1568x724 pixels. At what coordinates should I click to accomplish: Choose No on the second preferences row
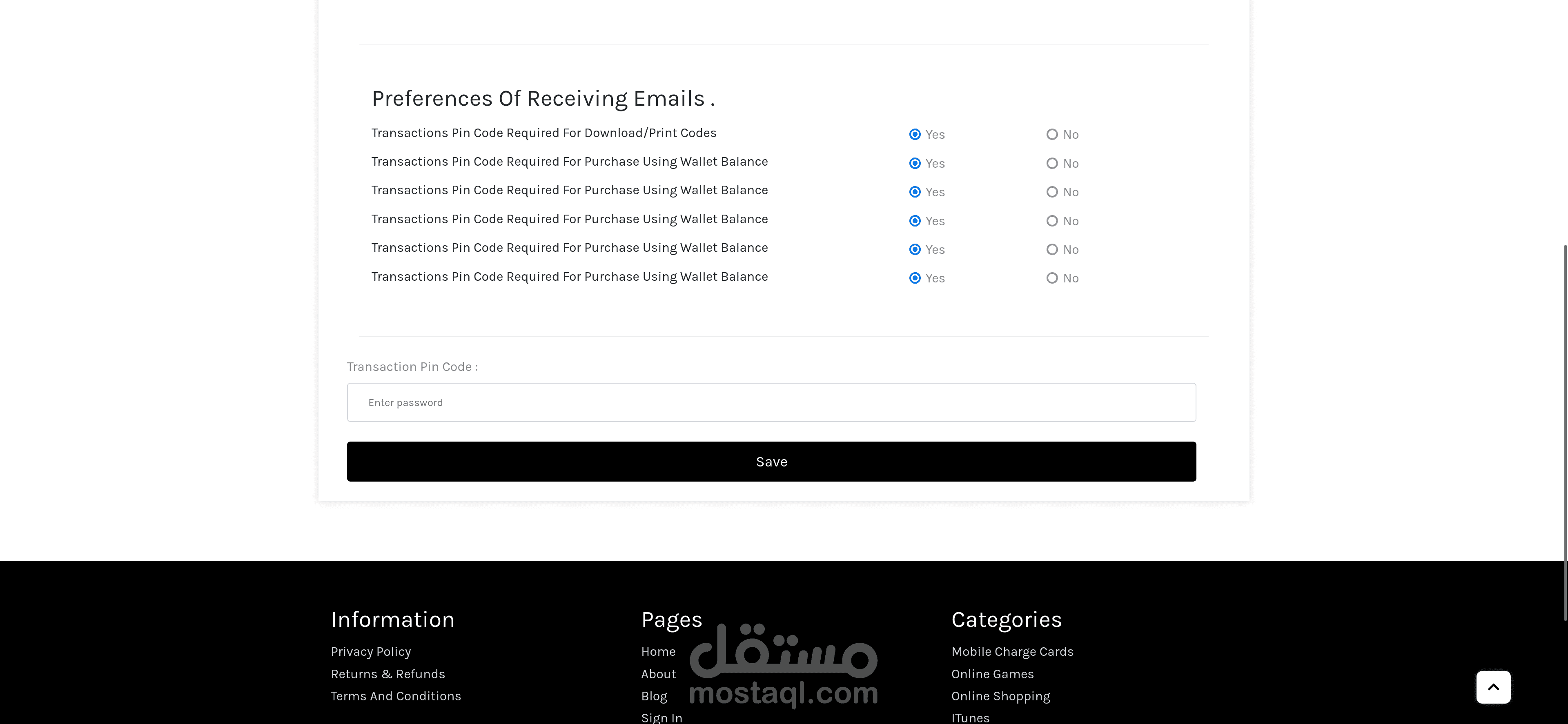1052,163
